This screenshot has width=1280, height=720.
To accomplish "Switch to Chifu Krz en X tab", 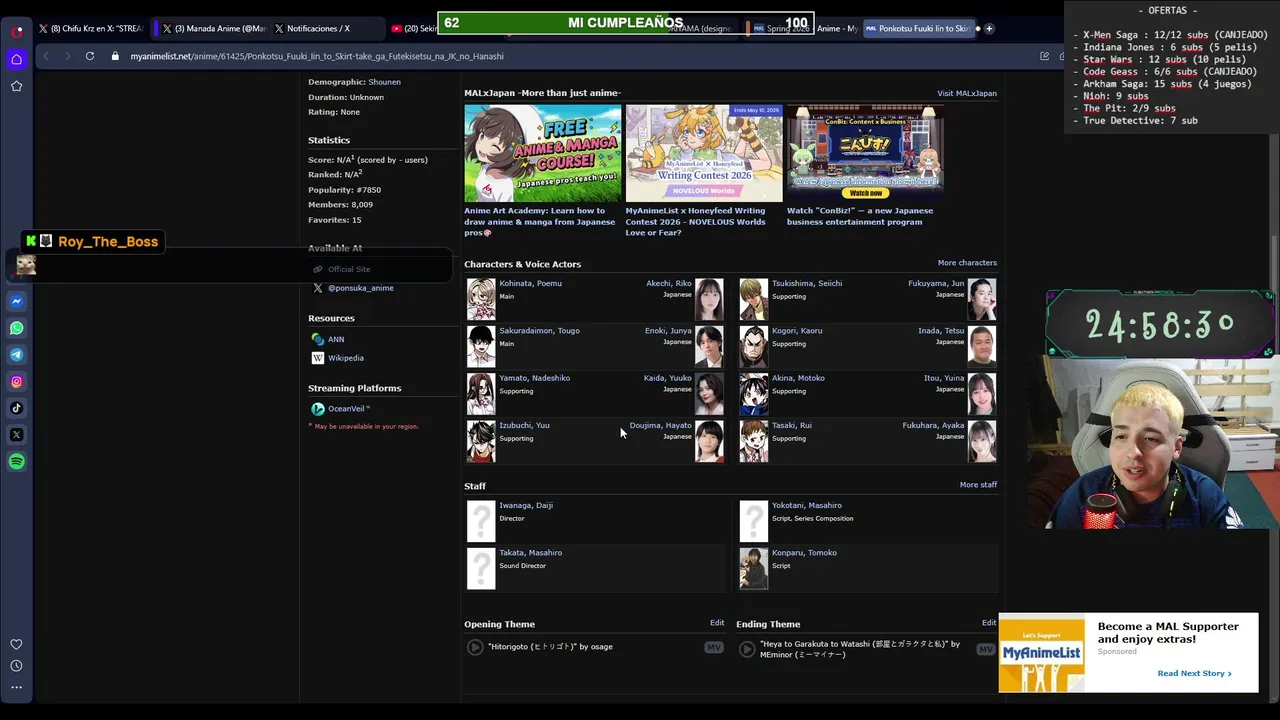I will [90, 29].
